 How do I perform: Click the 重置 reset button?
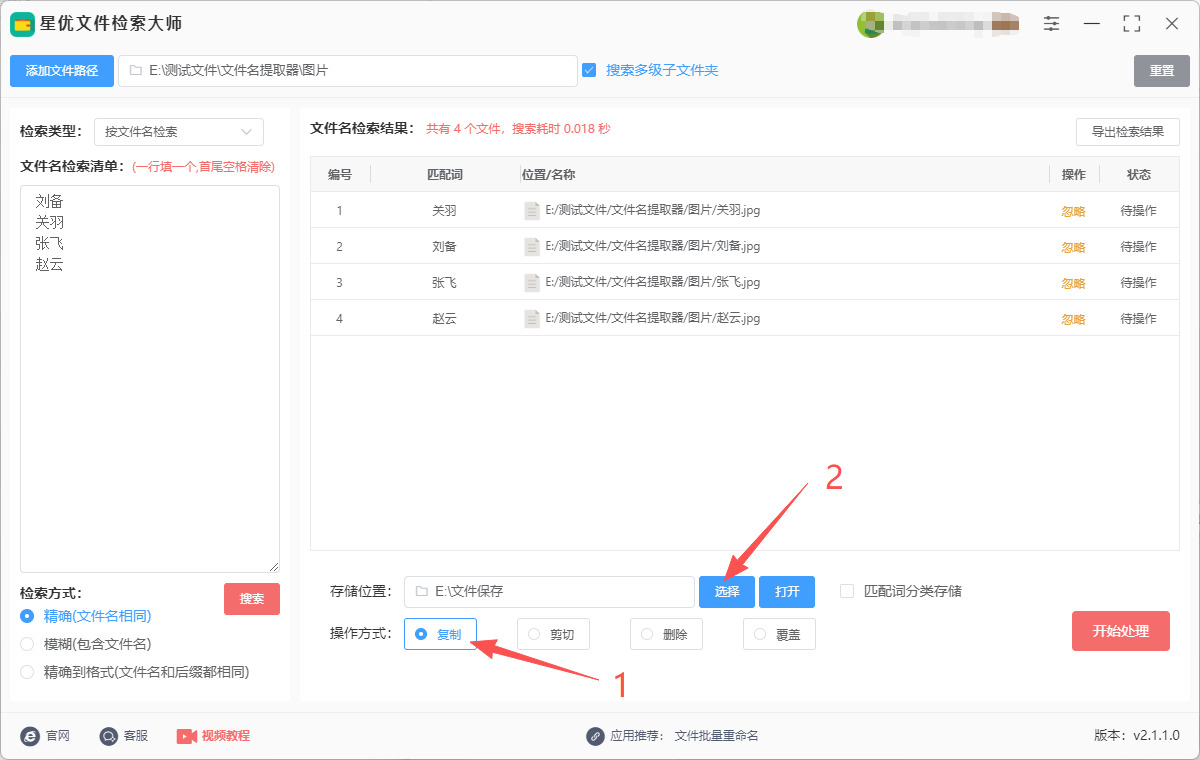[x=1162, y=71]
